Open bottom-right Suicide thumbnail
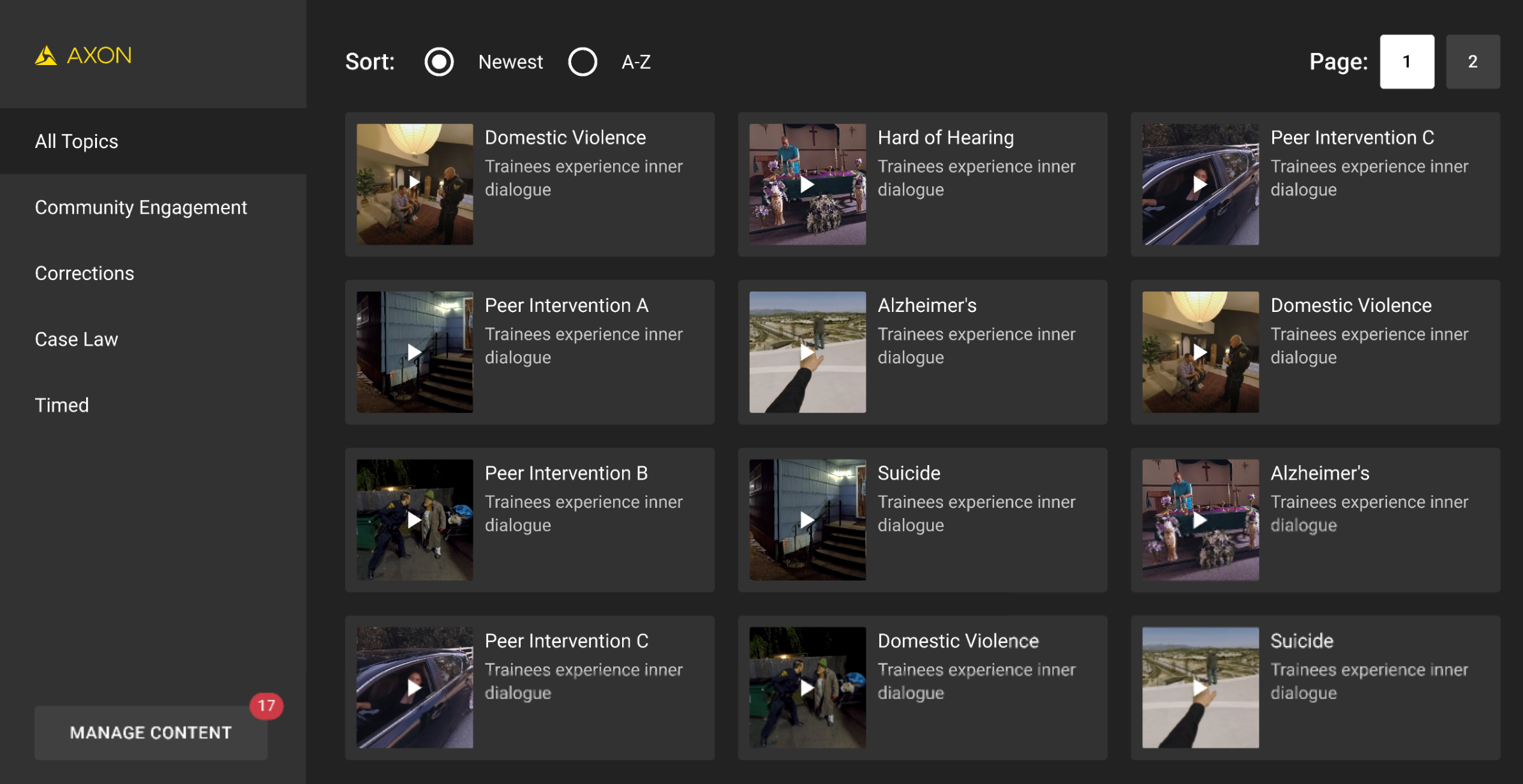Screen dimensions: 1523x784 [1200, 687]
